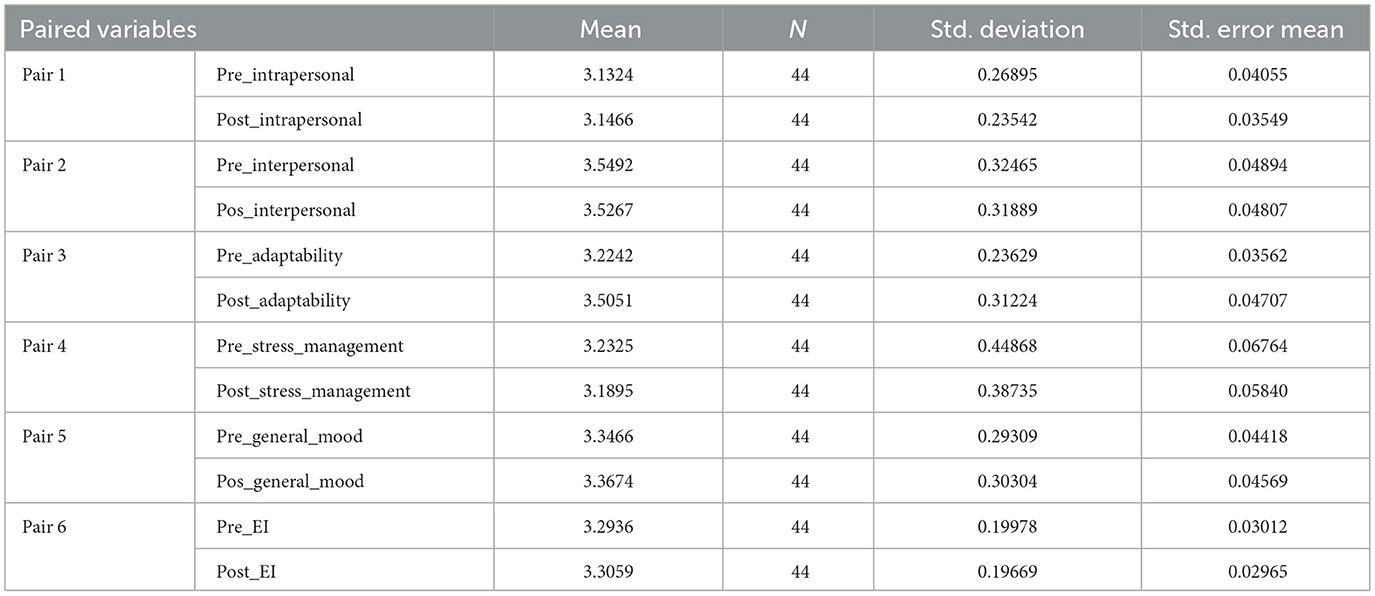Image resolution: width=1375 pixels, height=596 pixels.
Task: Click the std. error value 0.04055
Action: click(1255, 75)
